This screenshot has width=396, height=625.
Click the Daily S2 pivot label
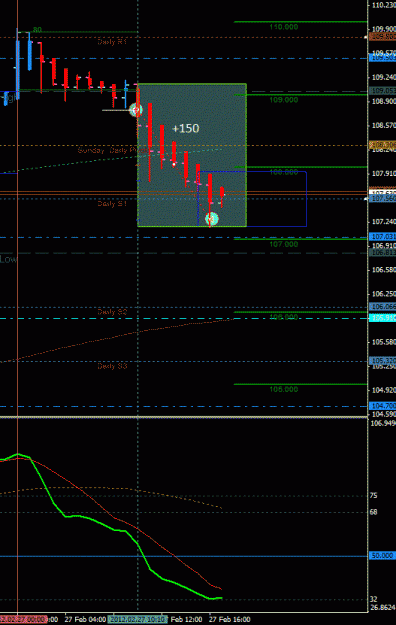pos(112,312)
